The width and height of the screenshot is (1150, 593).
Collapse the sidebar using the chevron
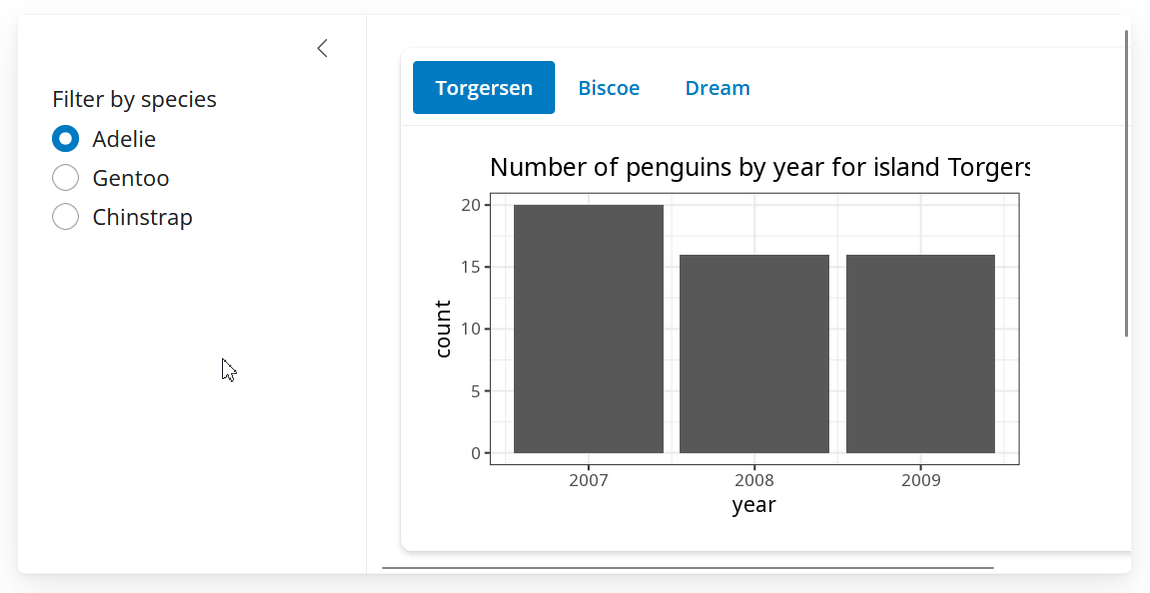point(322,48)
